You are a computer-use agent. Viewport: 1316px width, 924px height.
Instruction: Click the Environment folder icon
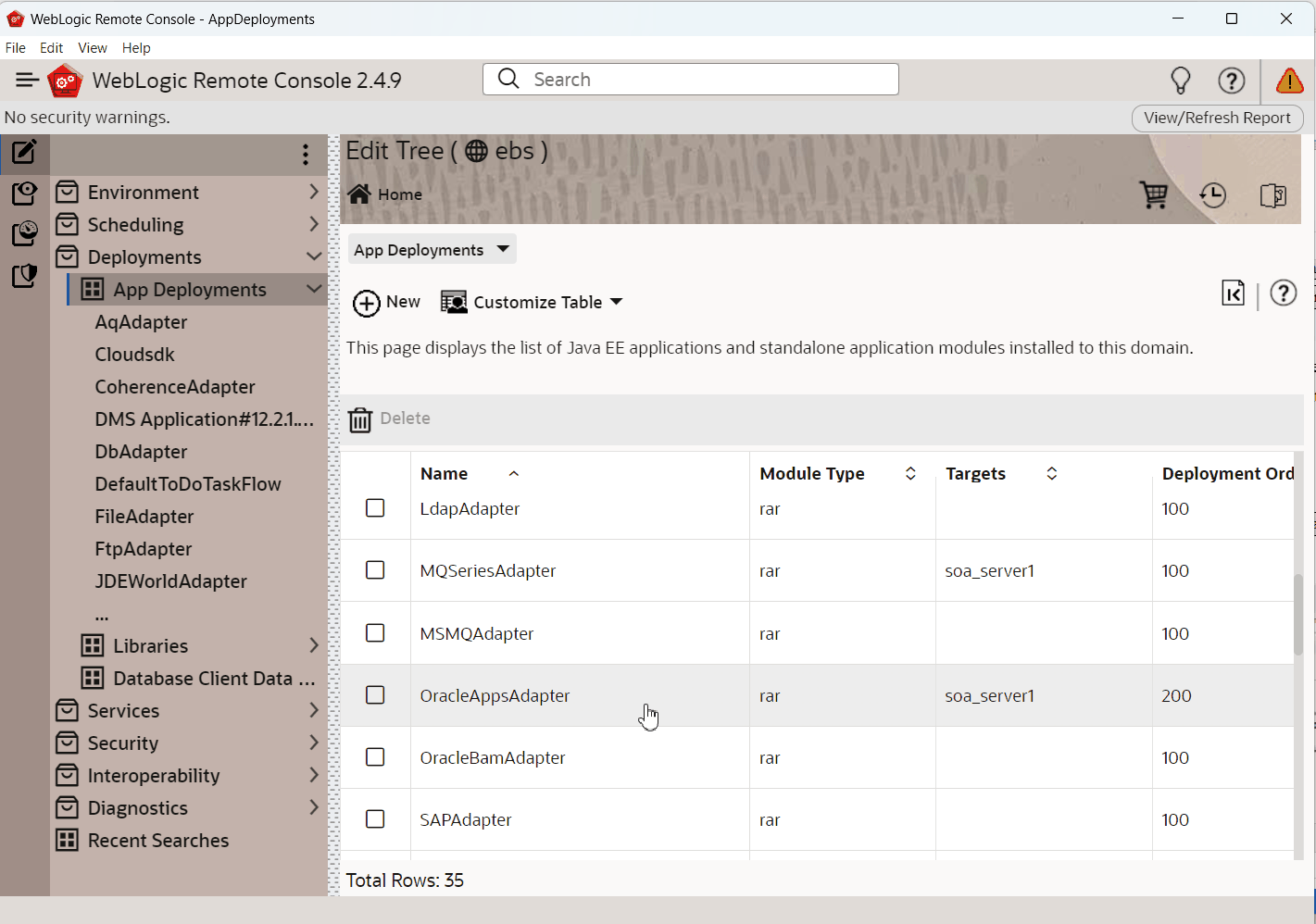pyautogui.click(x=67, y=193)
